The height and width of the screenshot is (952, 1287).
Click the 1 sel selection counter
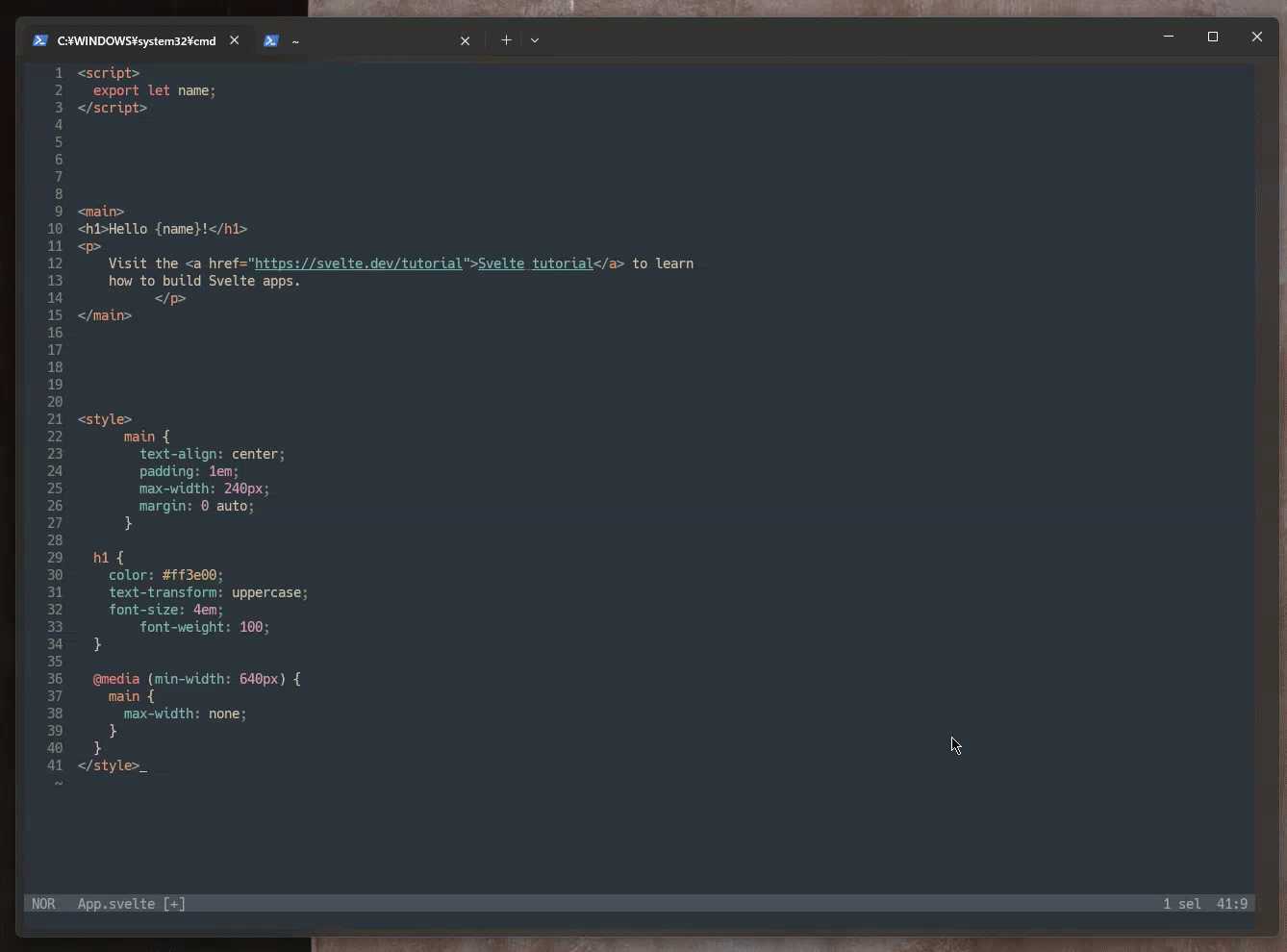point(1182,904)
